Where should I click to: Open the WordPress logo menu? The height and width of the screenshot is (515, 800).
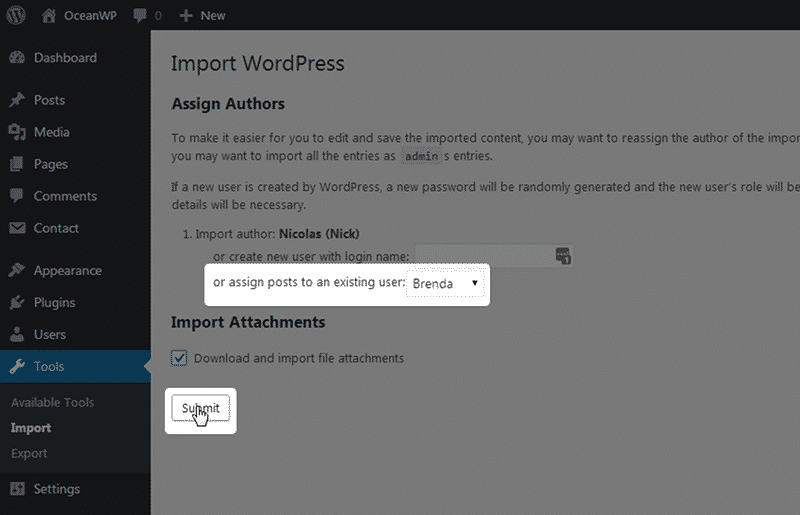16,15
